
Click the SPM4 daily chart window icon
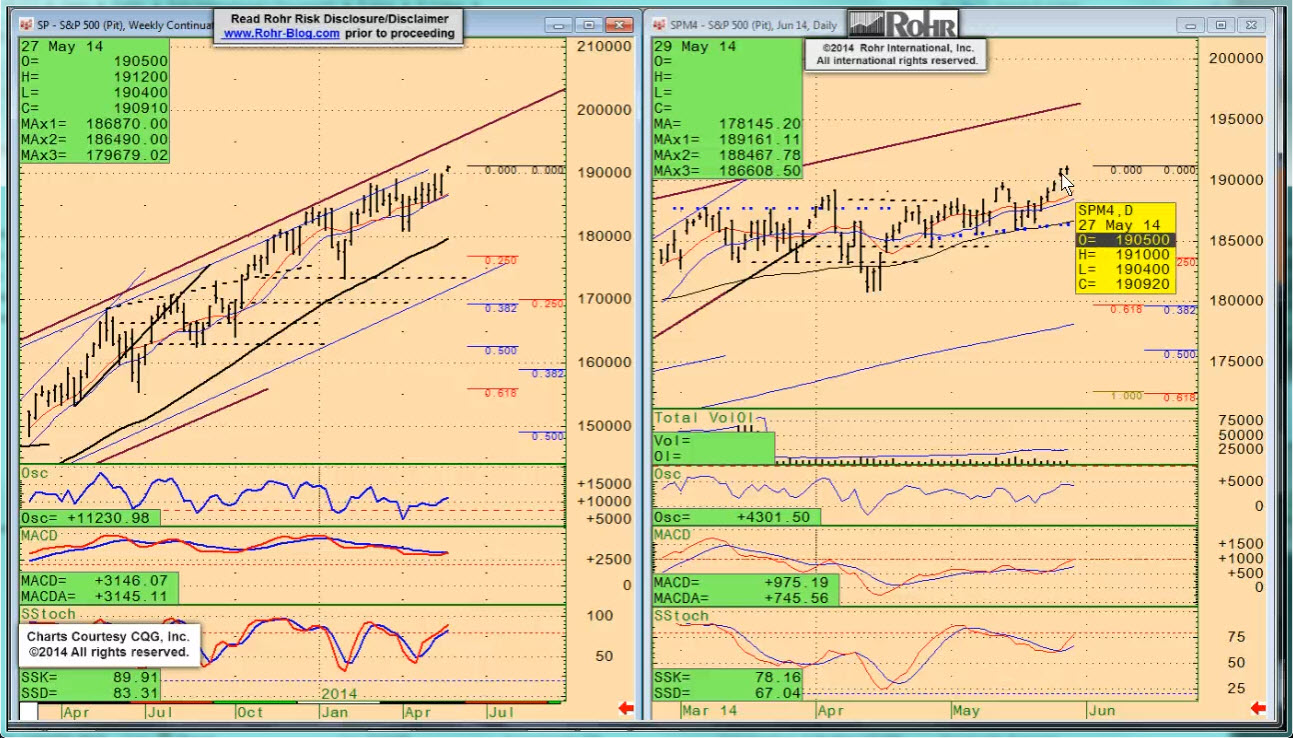point(661,25)
